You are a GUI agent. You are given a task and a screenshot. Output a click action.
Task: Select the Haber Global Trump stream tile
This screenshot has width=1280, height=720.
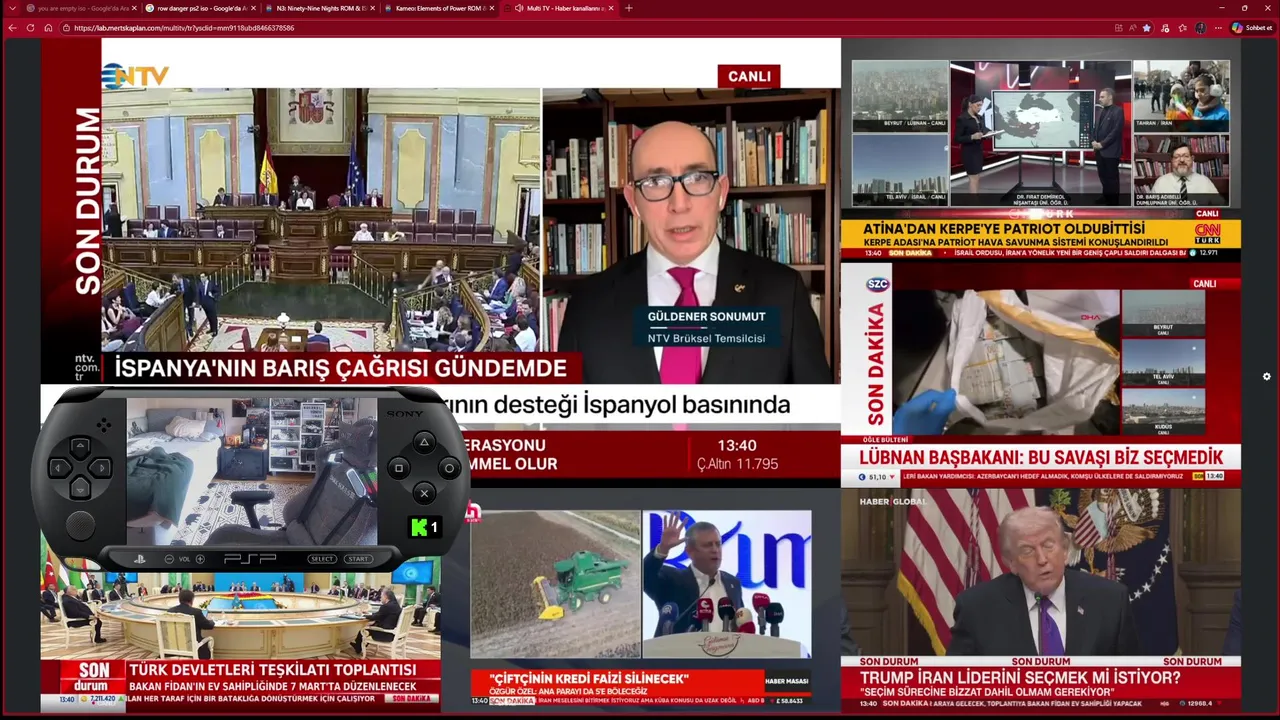(x=1041, y=600)
